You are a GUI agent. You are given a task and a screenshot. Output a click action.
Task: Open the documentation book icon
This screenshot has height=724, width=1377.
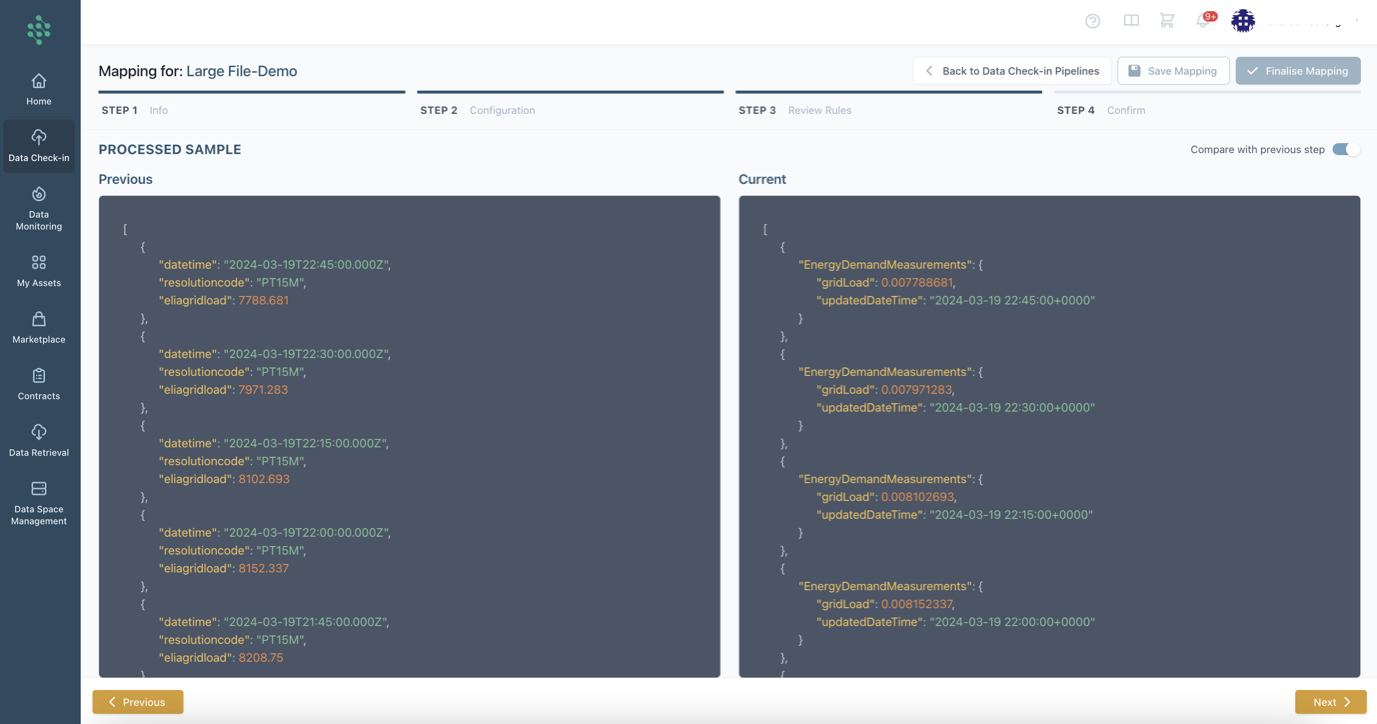(1131, 21)
